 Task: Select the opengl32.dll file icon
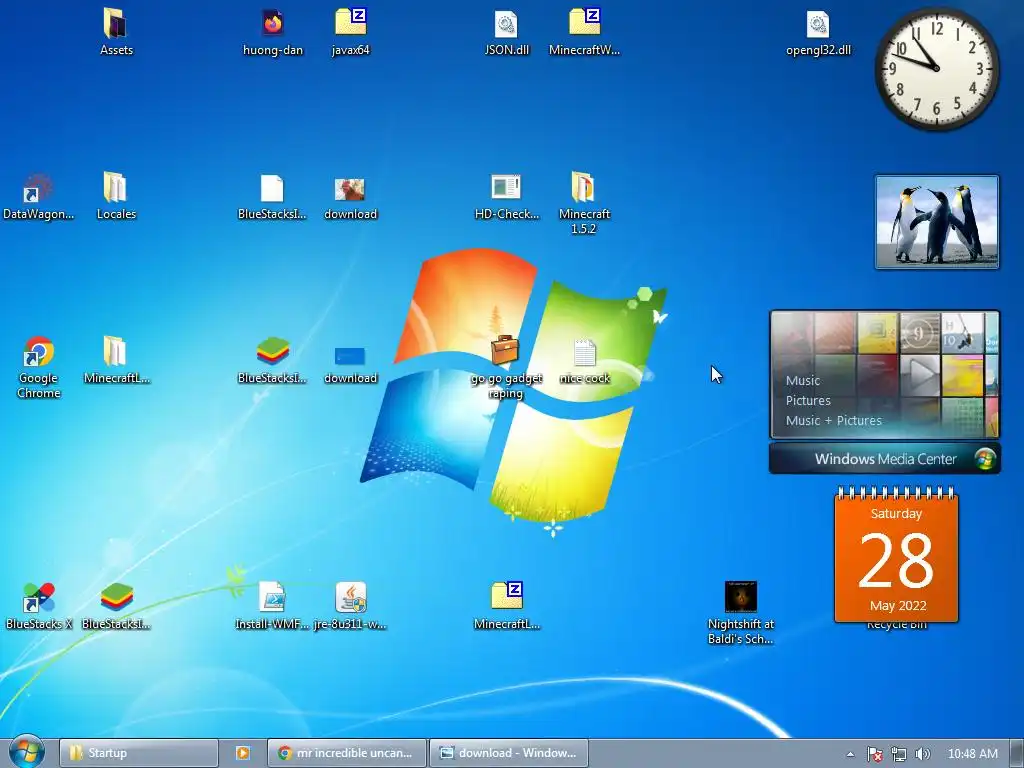click(x=818, y=24)
